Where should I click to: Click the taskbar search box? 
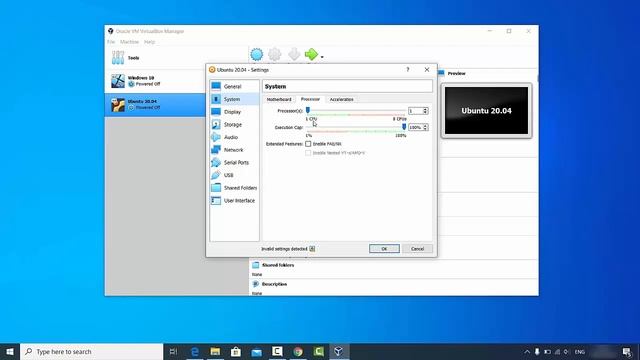(92, 351)
